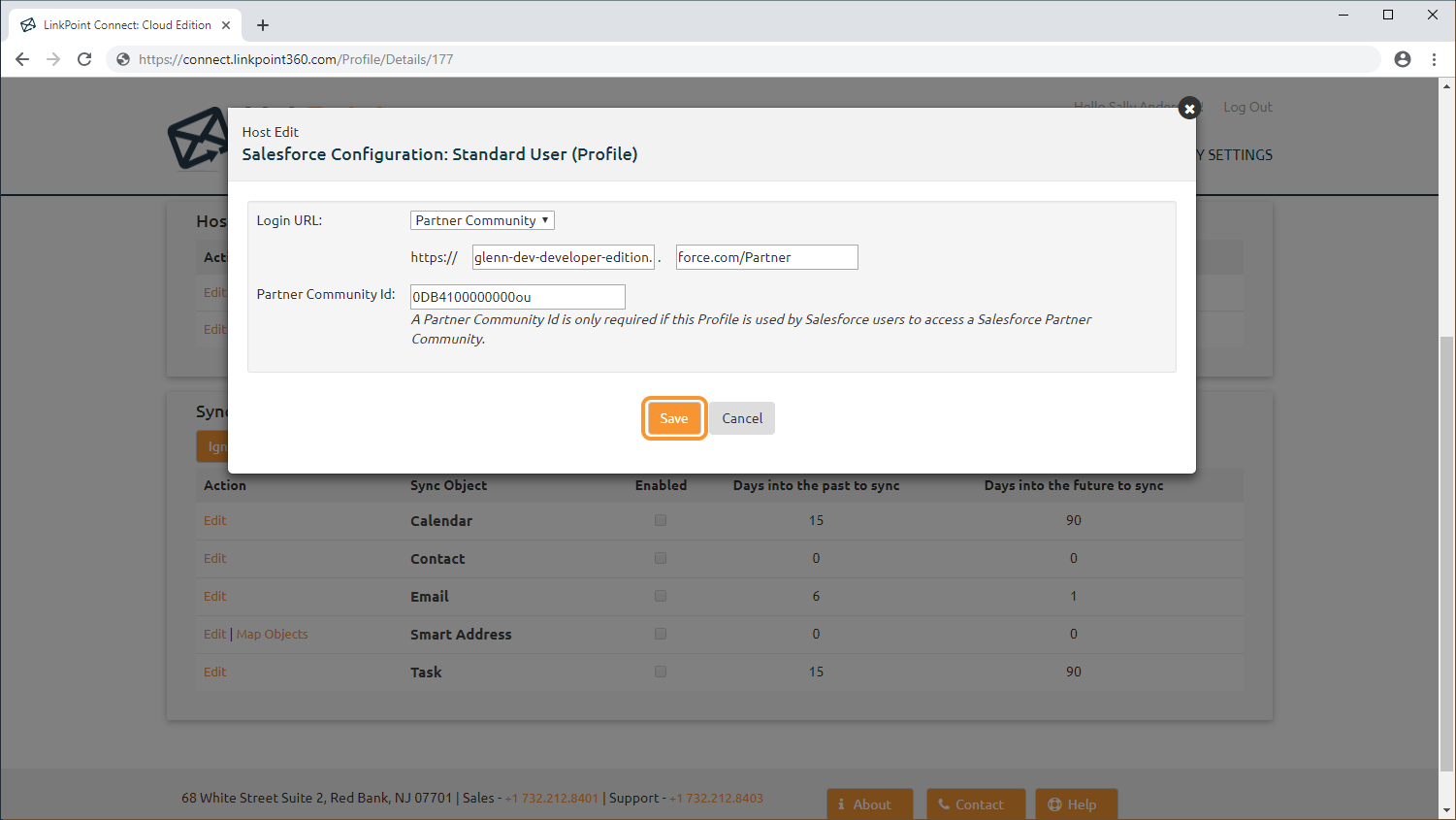Open the Contact button in footer

976,804
